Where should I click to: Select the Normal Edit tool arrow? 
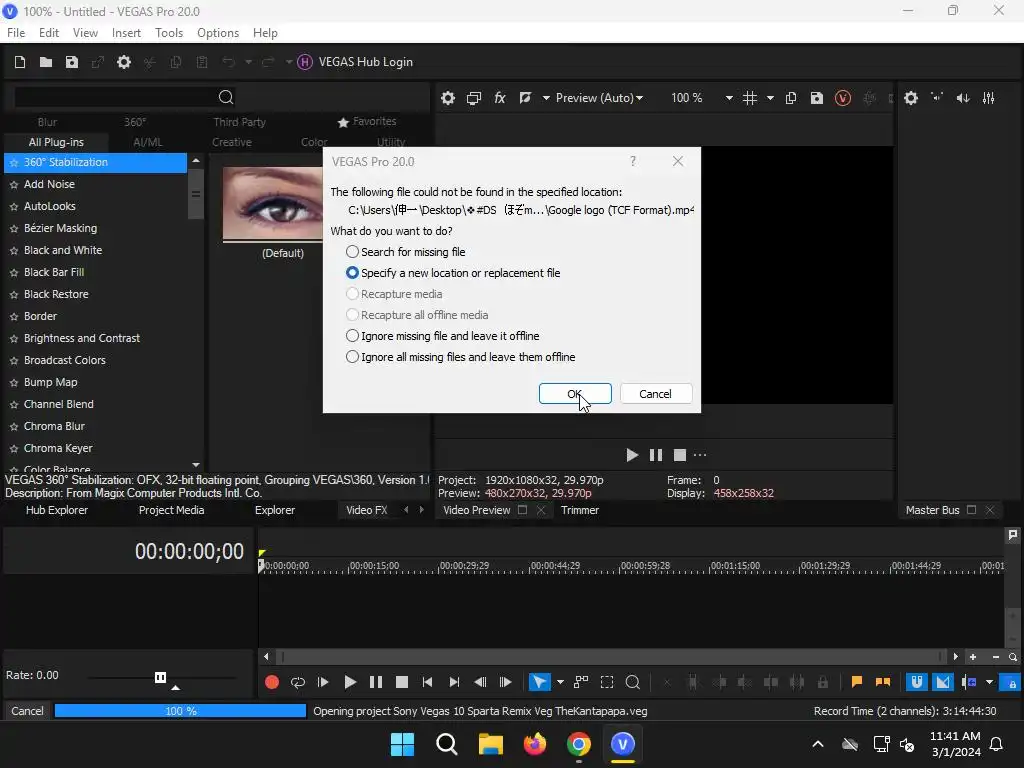click(x=539, y=682)
